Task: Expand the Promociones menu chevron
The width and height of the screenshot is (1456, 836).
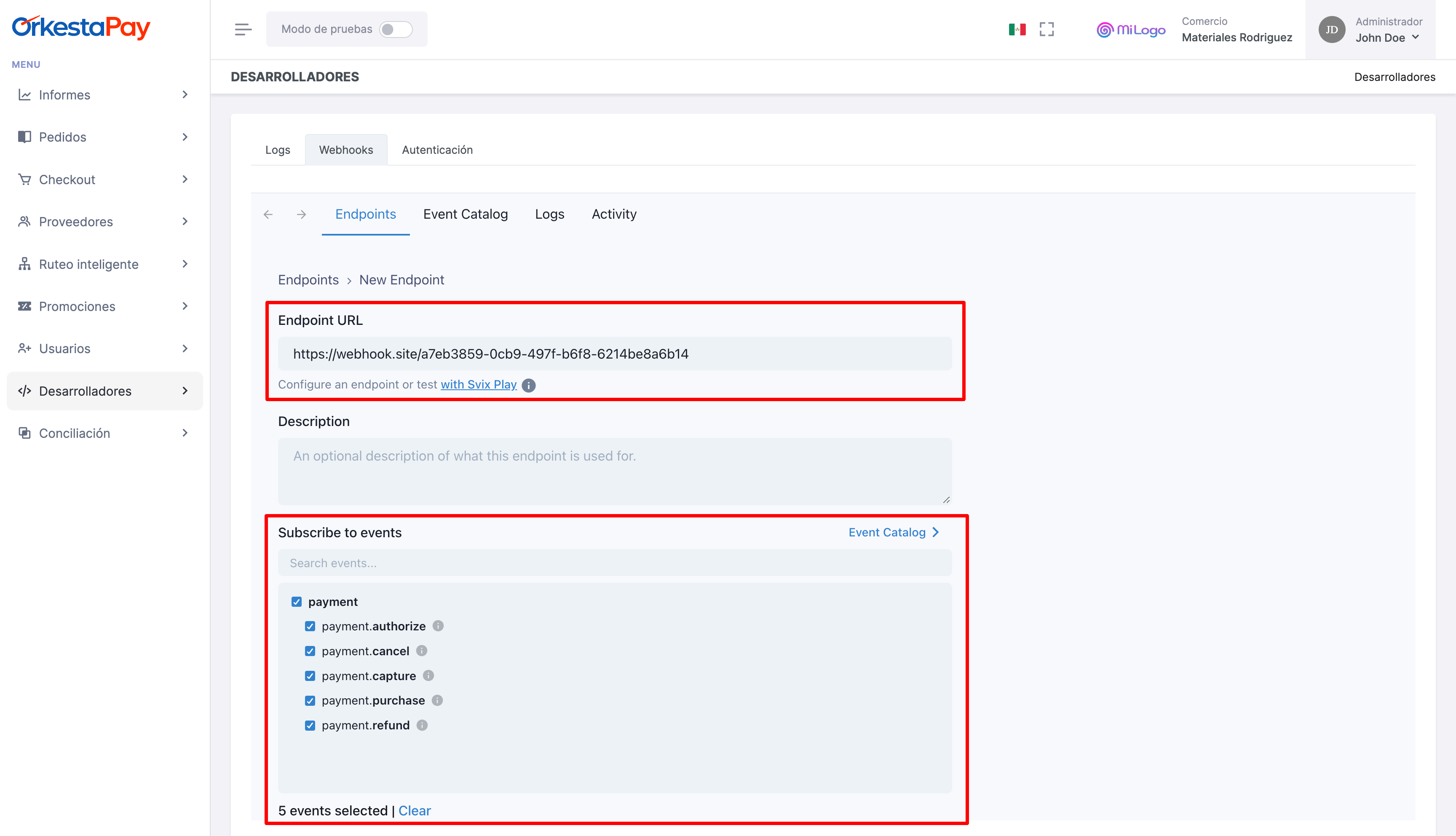Action: [185, 306]
